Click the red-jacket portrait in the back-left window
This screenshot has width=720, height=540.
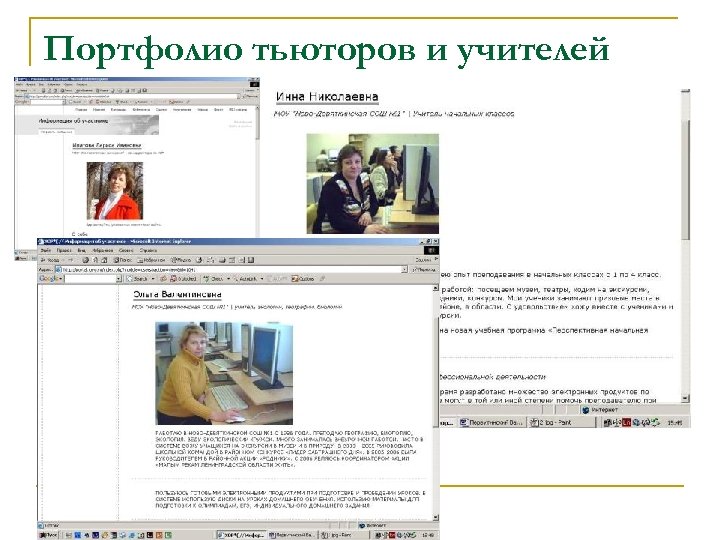[x=115, y=191]
